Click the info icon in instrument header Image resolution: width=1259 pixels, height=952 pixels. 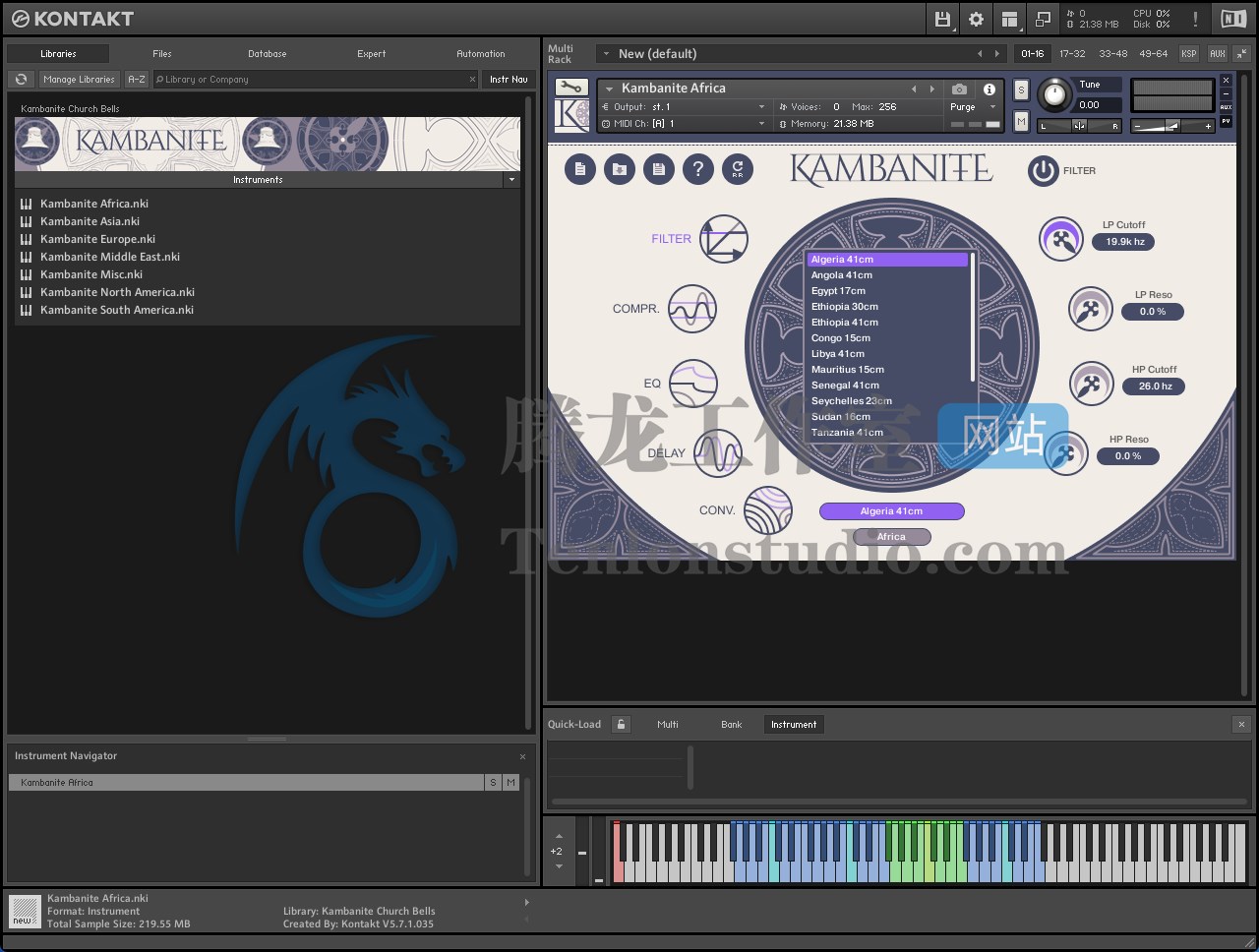coord(989,89)
